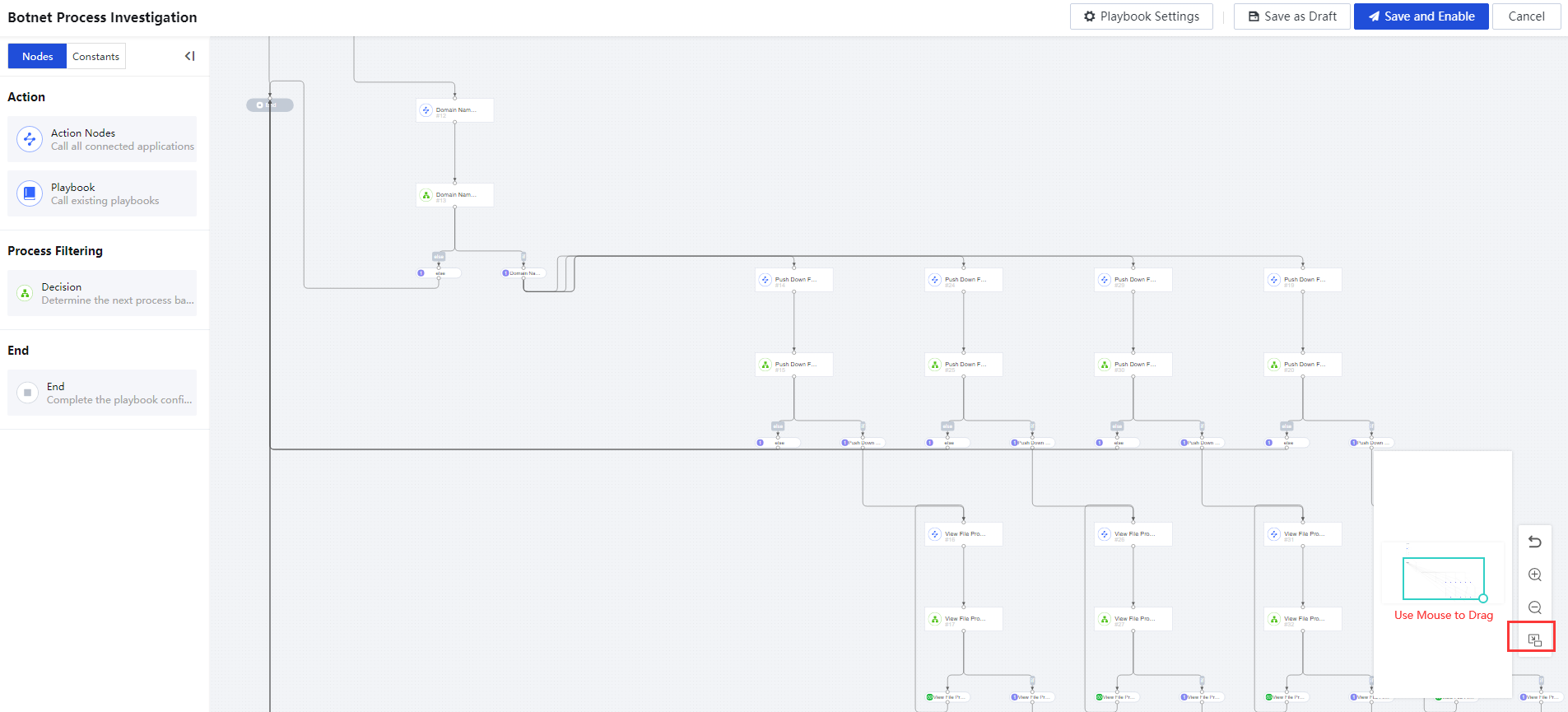Cancel editing the playbook

tap(1526, 16)
